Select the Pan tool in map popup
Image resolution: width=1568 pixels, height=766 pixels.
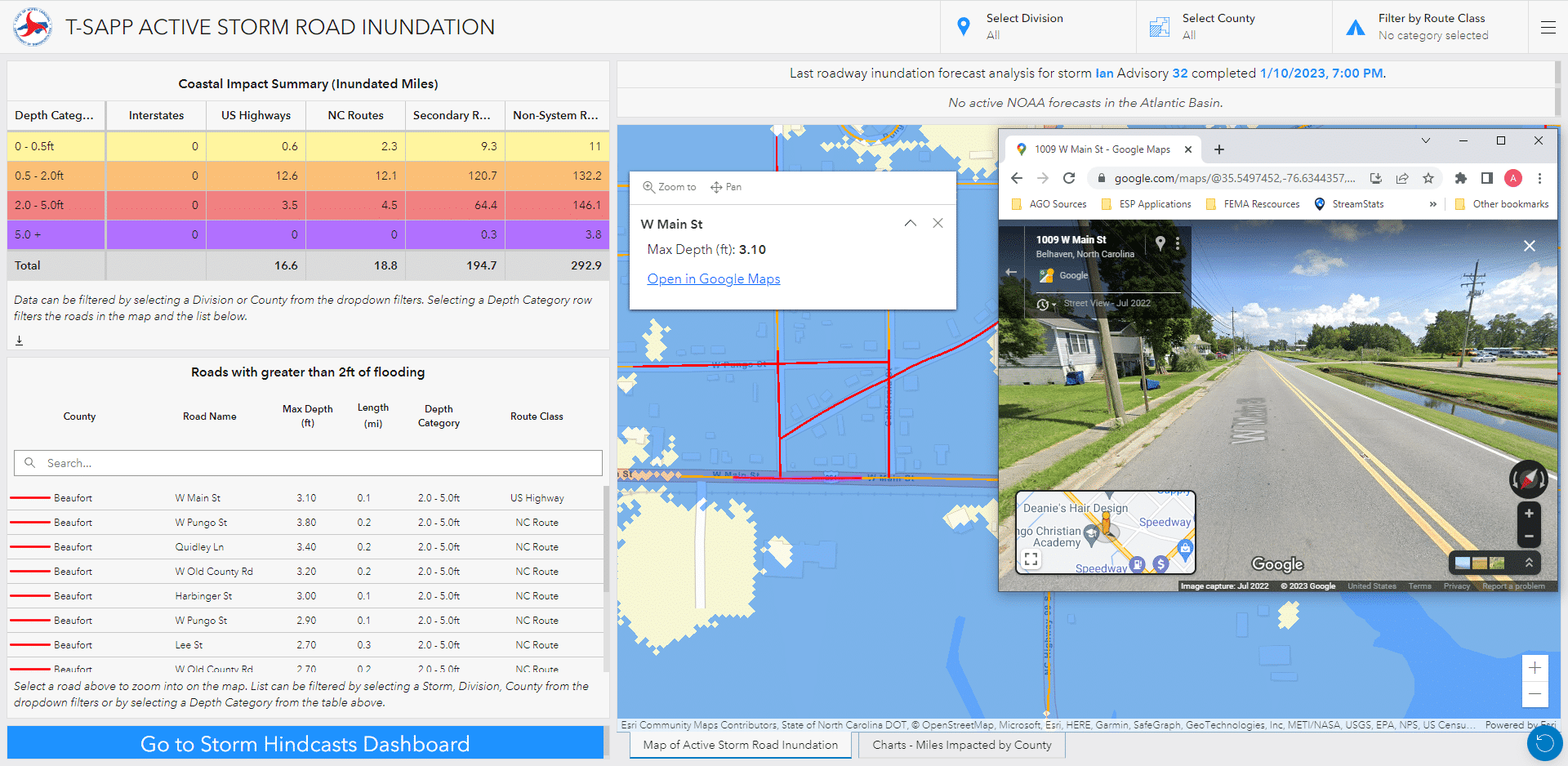point(726,186)
